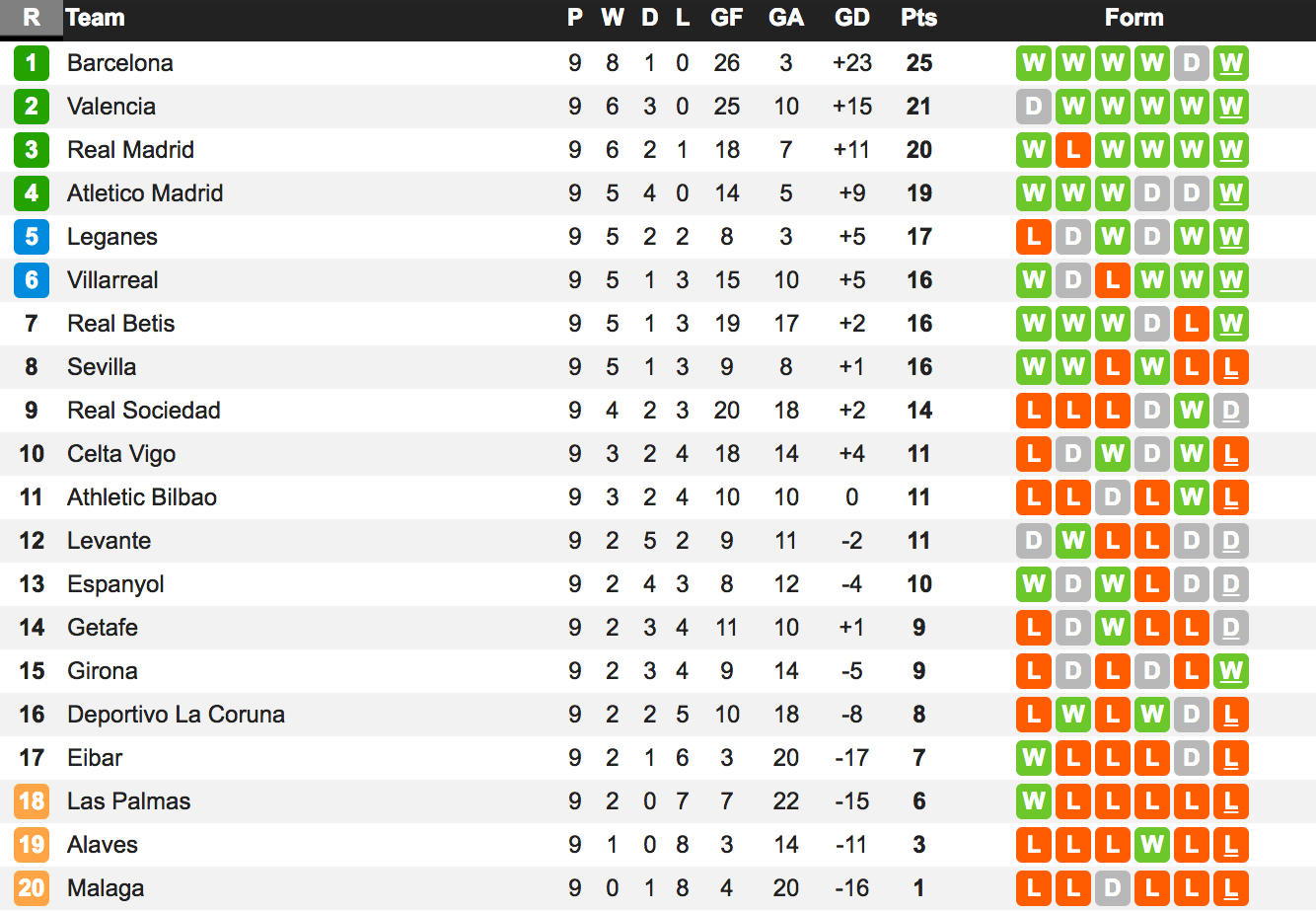
Task: Select Valencia's draw icon in the Form column
Action: 1034,107
